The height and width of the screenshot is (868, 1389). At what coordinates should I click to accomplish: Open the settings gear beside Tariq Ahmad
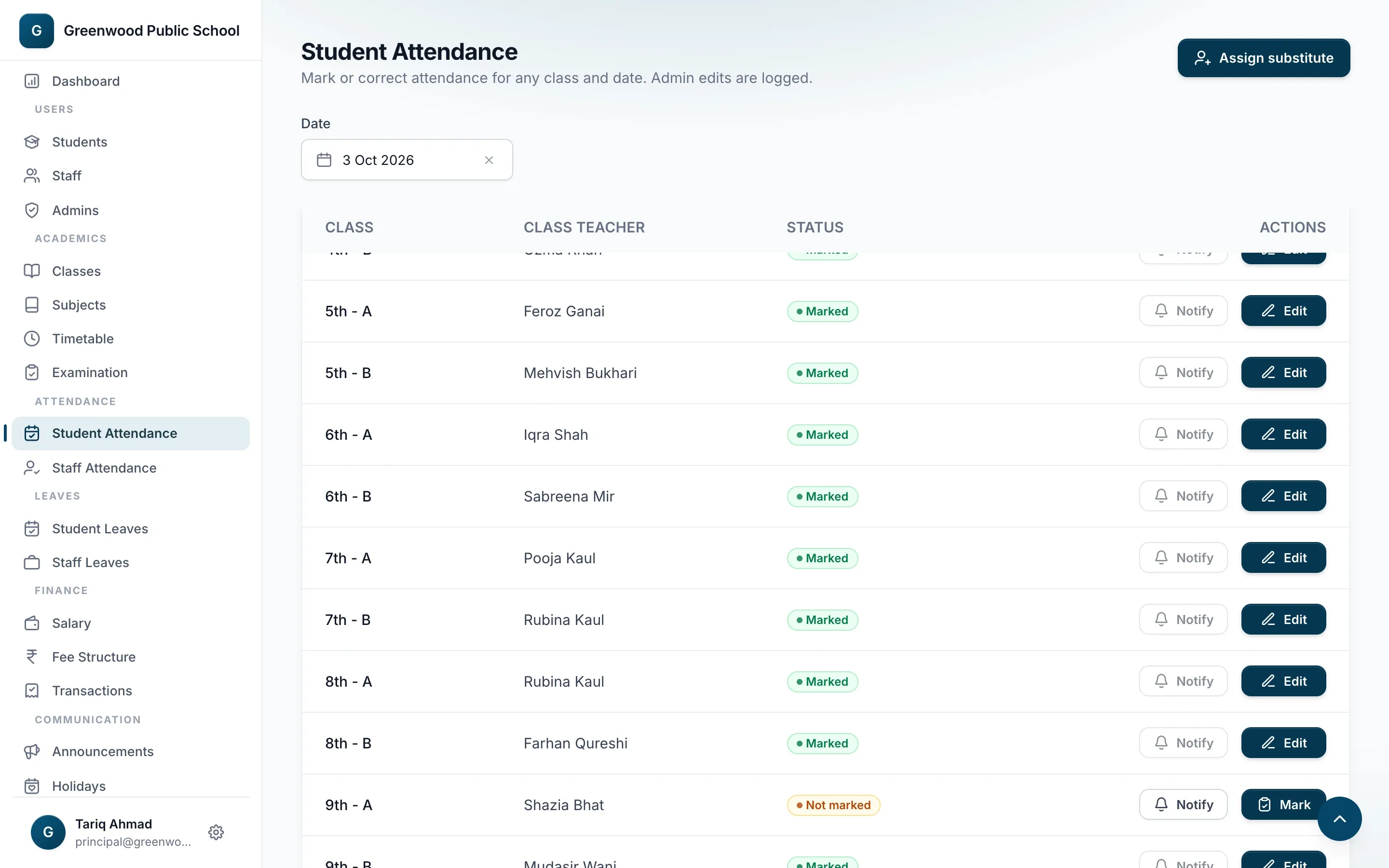pyautogui.click(x=216, y=832)
